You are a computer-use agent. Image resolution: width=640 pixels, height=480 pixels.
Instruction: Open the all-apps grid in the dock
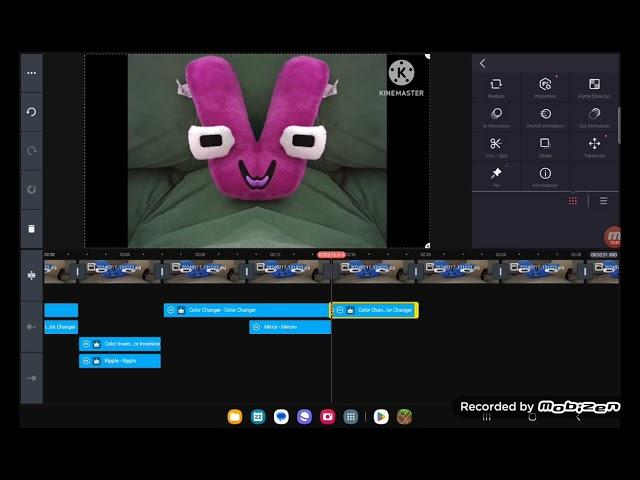point(351,417)
